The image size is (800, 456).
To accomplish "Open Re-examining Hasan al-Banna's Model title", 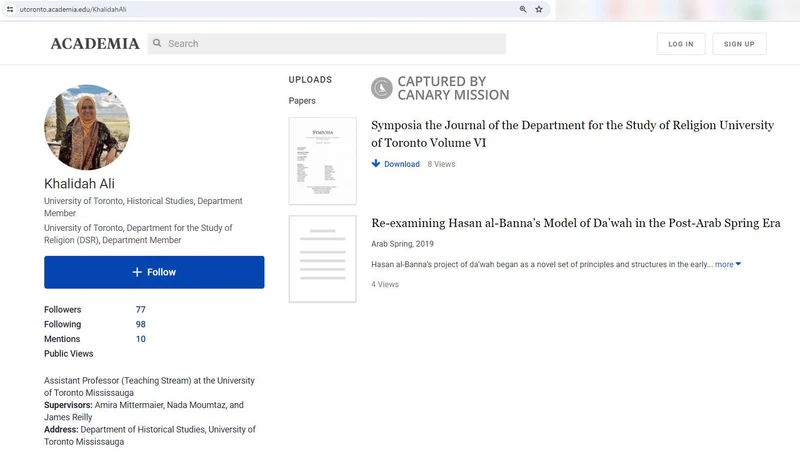I will [575, 223].
